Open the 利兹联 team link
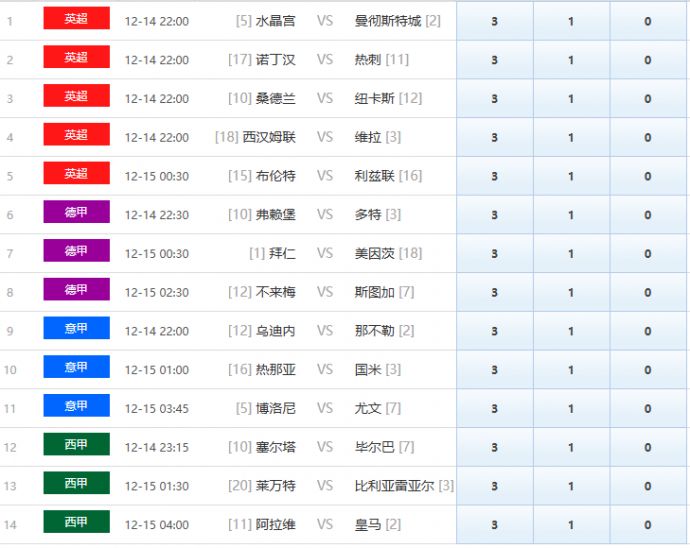 (375, 176)
